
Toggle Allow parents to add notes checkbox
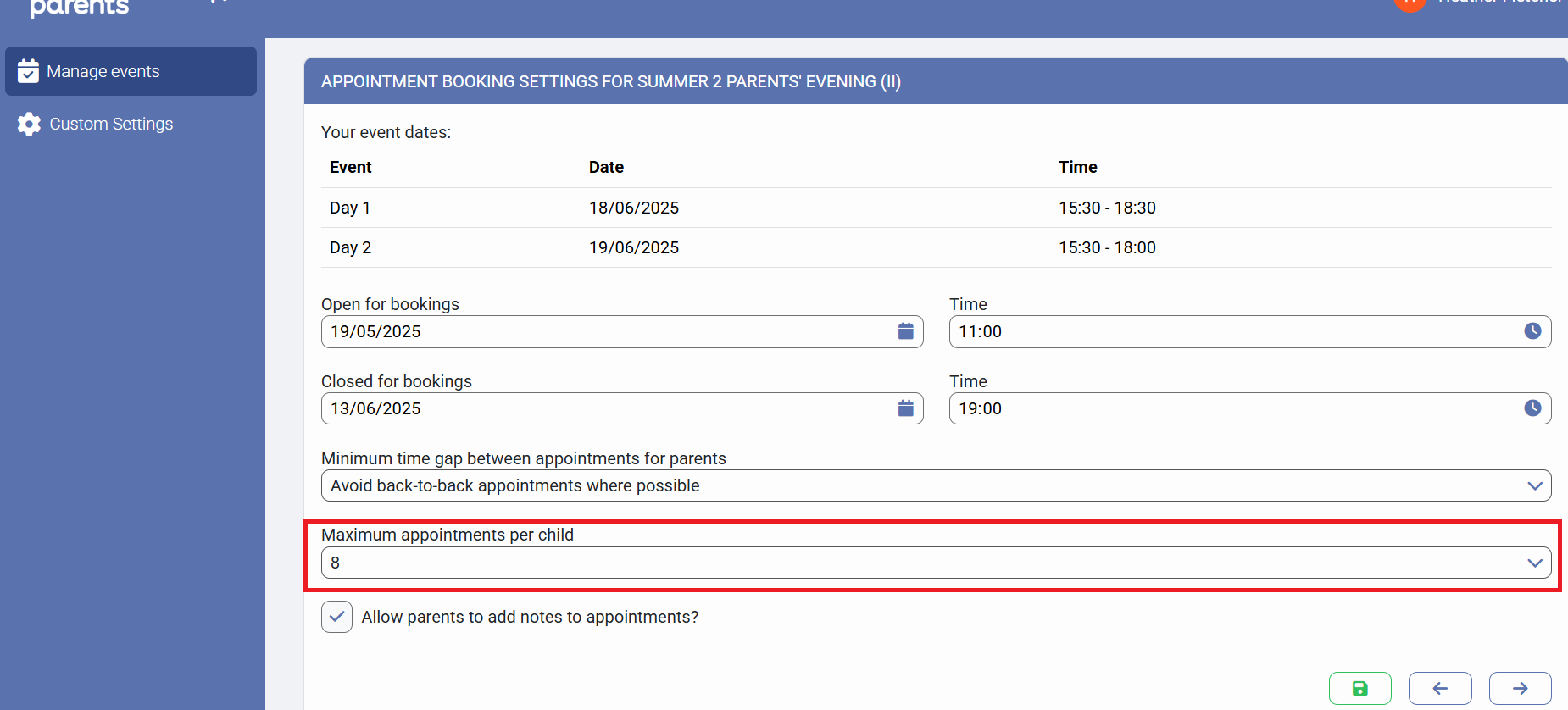click(x=336, y=617)
